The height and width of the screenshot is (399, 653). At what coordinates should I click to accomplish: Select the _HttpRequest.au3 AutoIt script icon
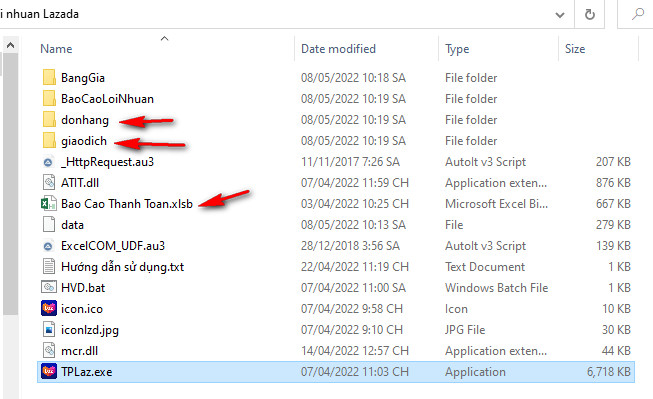(48, 162)
